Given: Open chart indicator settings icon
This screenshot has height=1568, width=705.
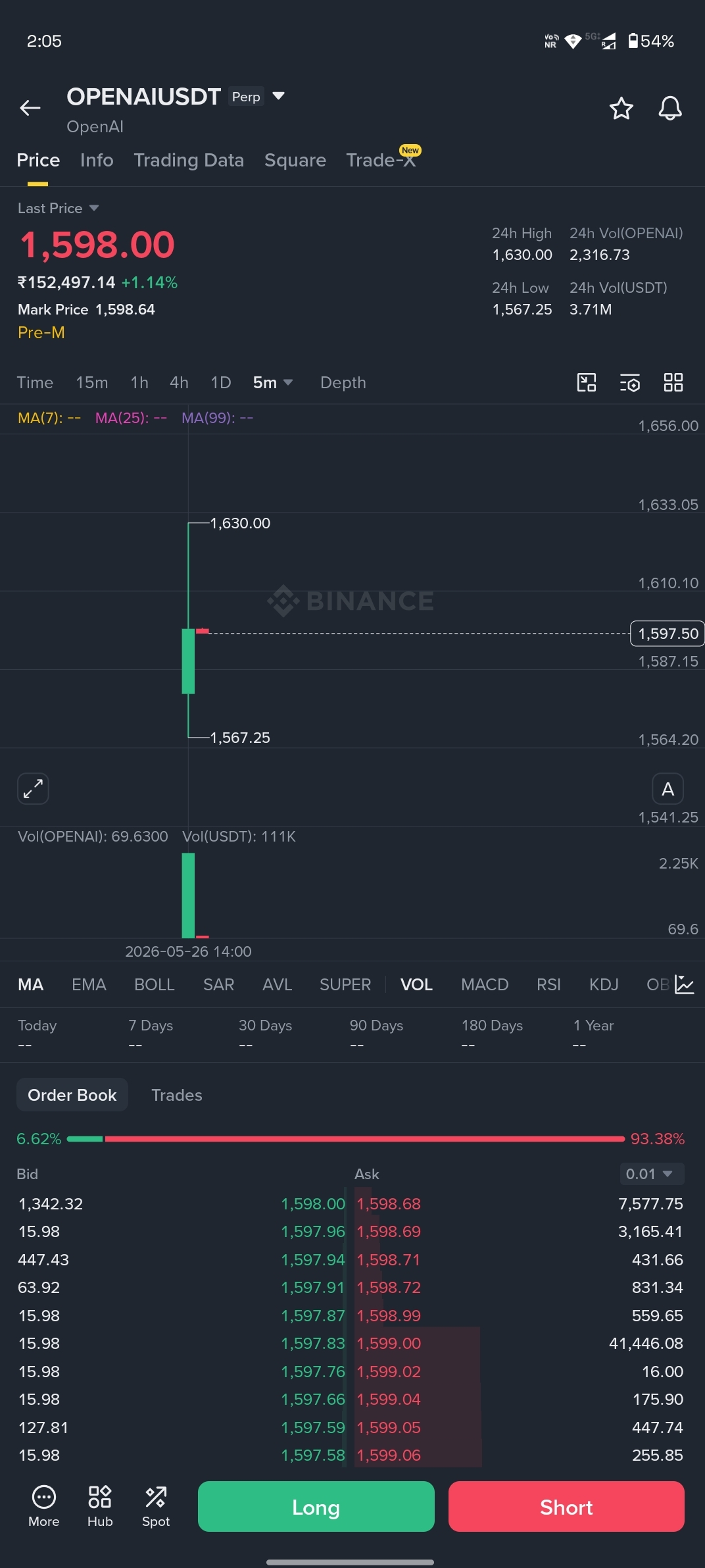Looking at the screenshot, I should click(x=630, y=382).
